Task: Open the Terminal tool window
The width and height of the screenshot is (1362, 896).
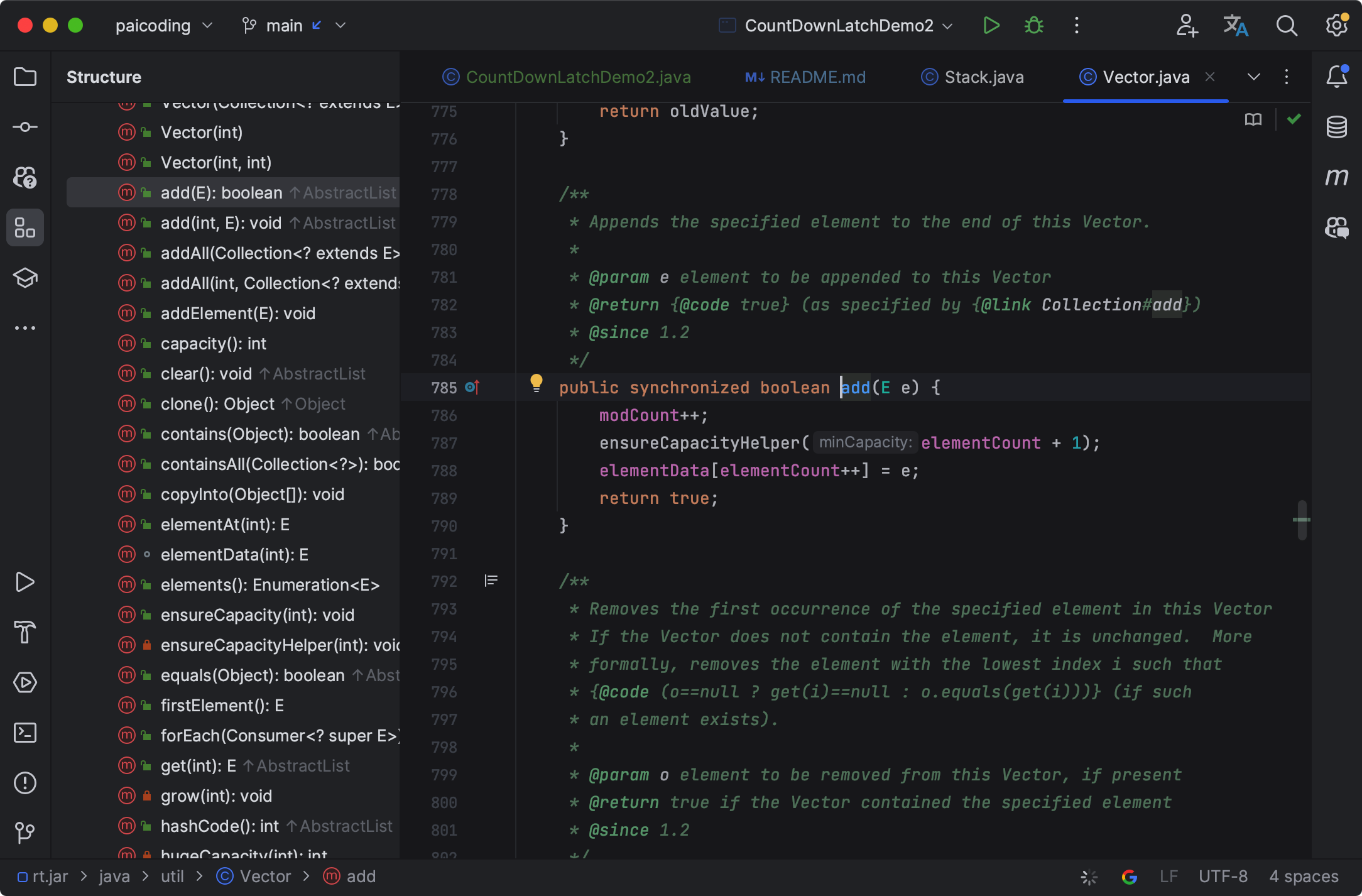Action: pos(25,733)
